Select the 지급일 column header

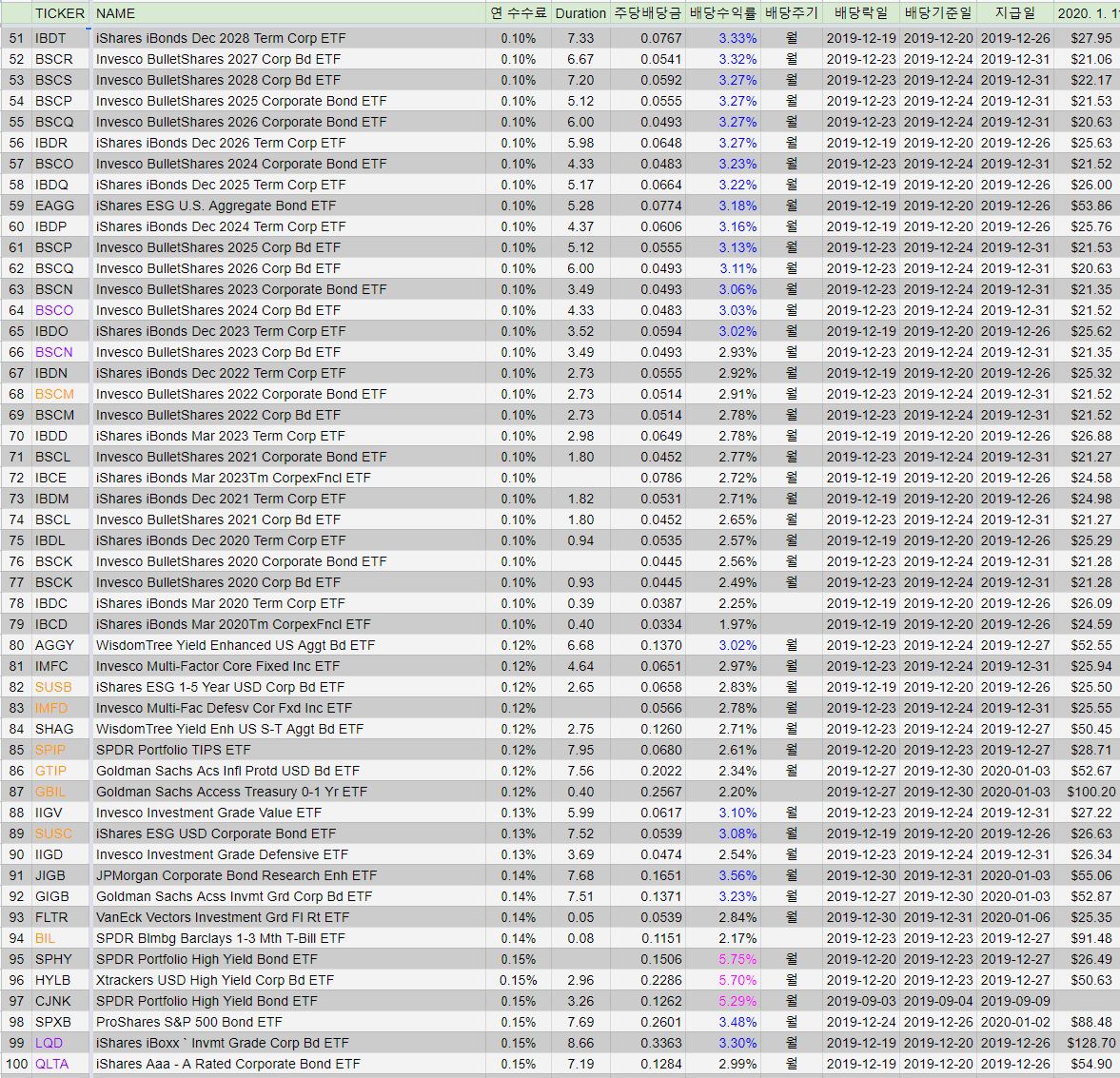(1015, 13)
